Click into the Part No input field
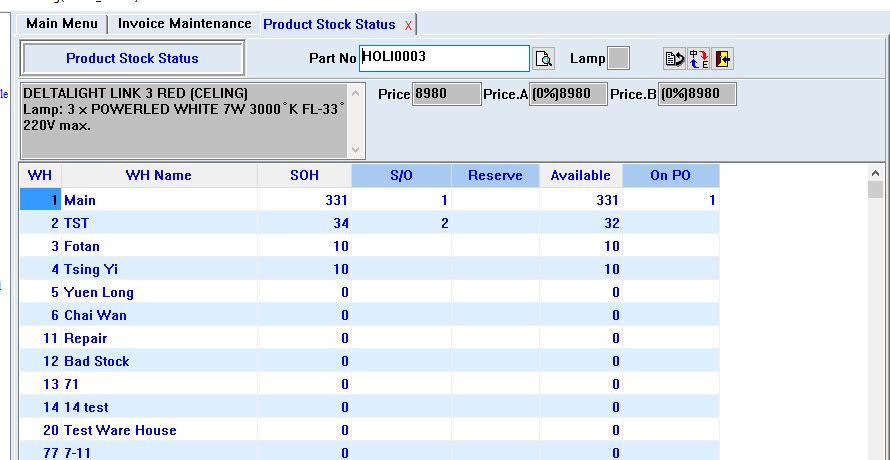Image resolution: width=890 pixels, height=460 pixels. click(x=443, y=58)
